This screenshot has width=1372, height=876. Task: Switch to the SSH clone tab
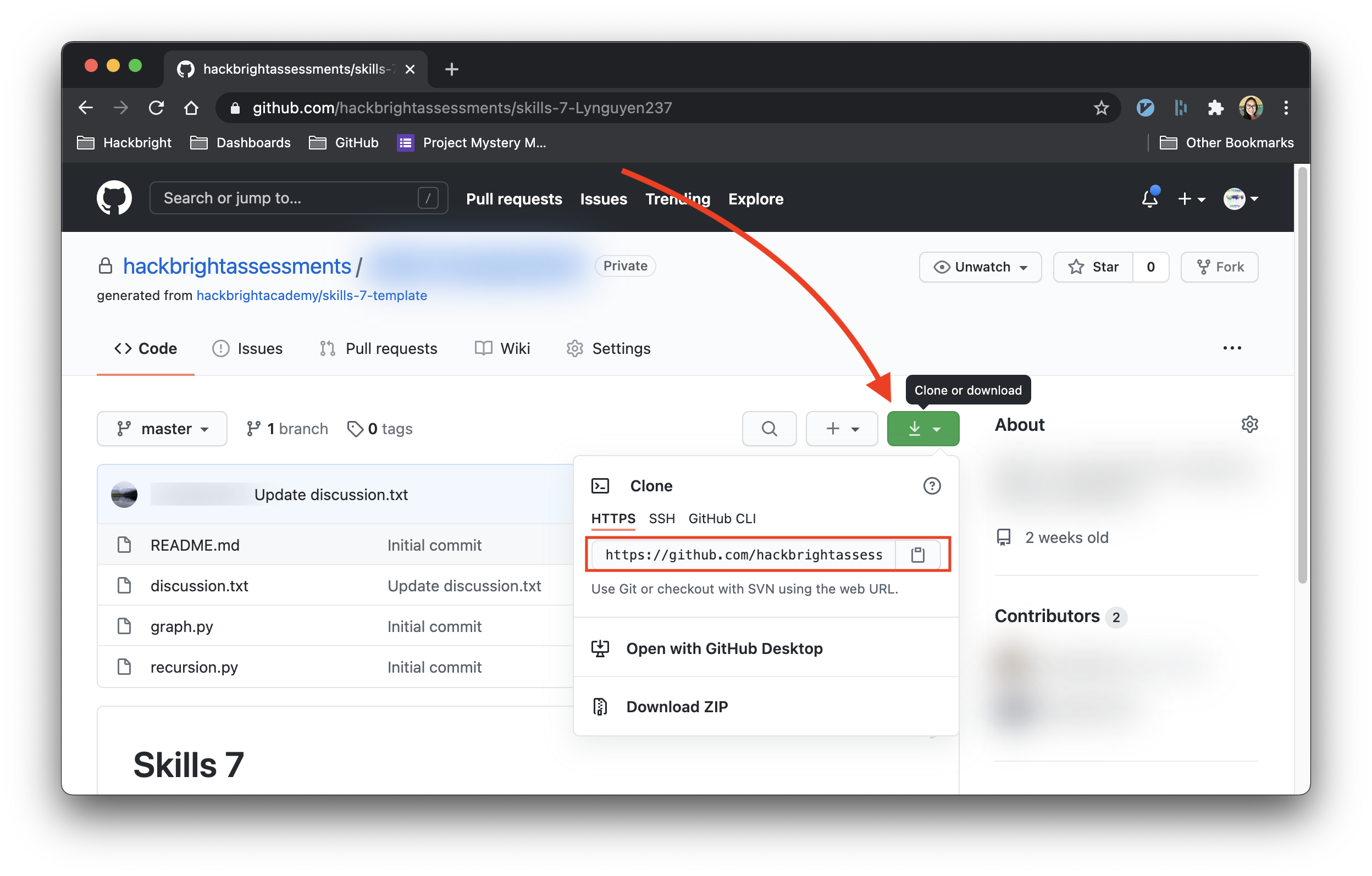point(661,518)
